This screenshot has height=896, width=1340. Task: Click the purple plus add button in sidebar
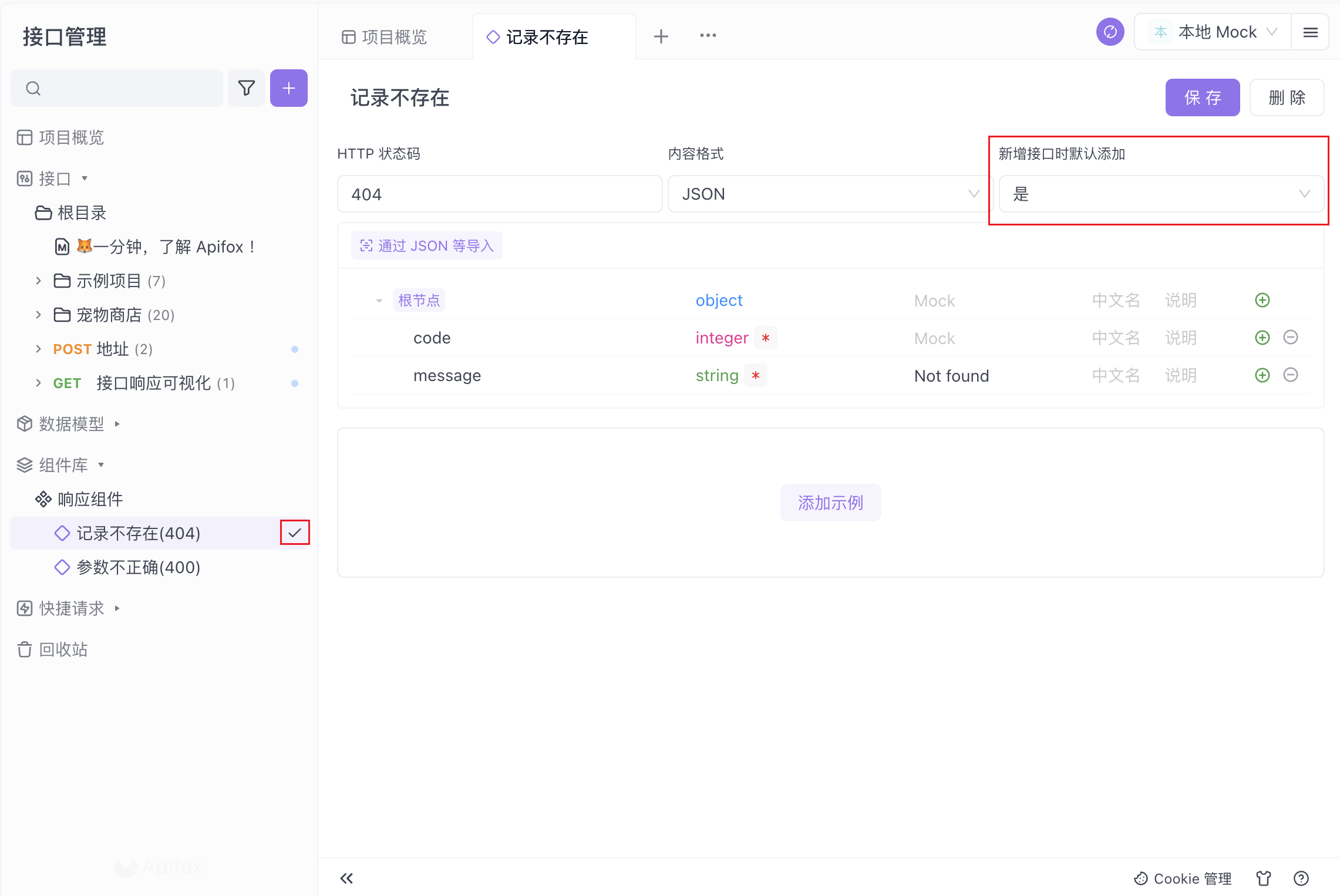click(288, 88)
